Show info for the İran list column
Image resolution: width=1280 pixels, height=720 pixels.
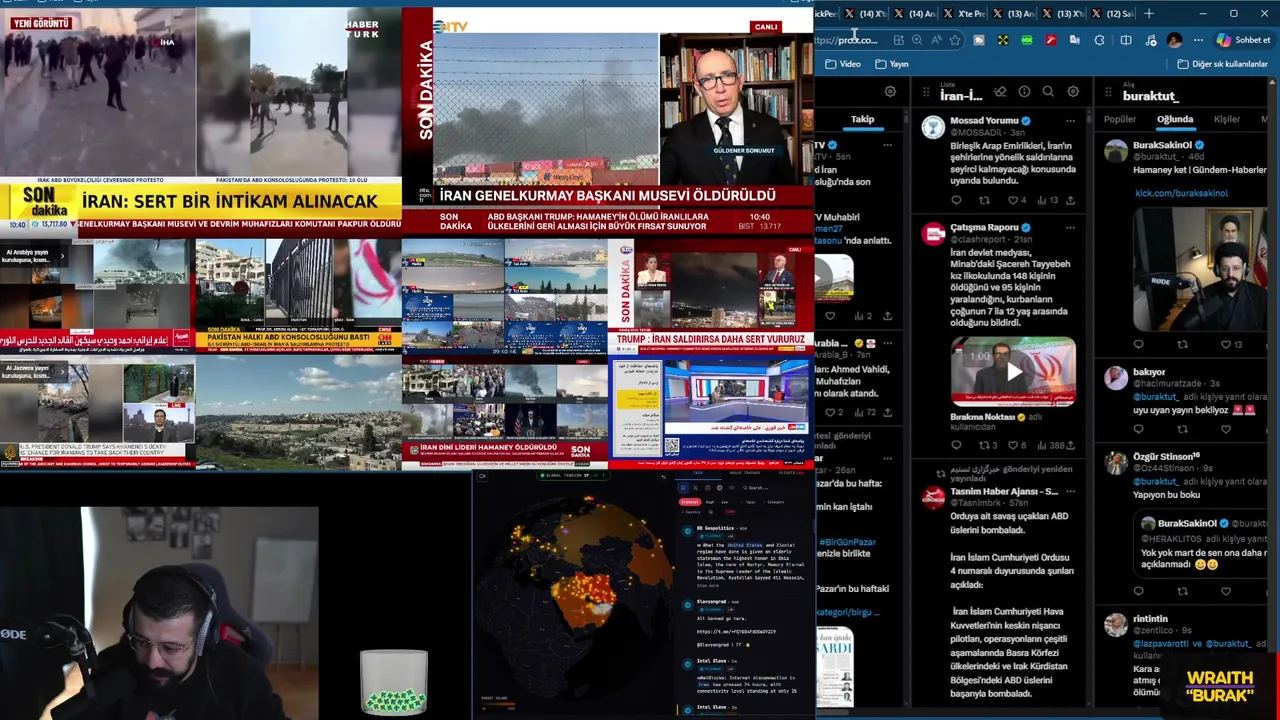1024,92
